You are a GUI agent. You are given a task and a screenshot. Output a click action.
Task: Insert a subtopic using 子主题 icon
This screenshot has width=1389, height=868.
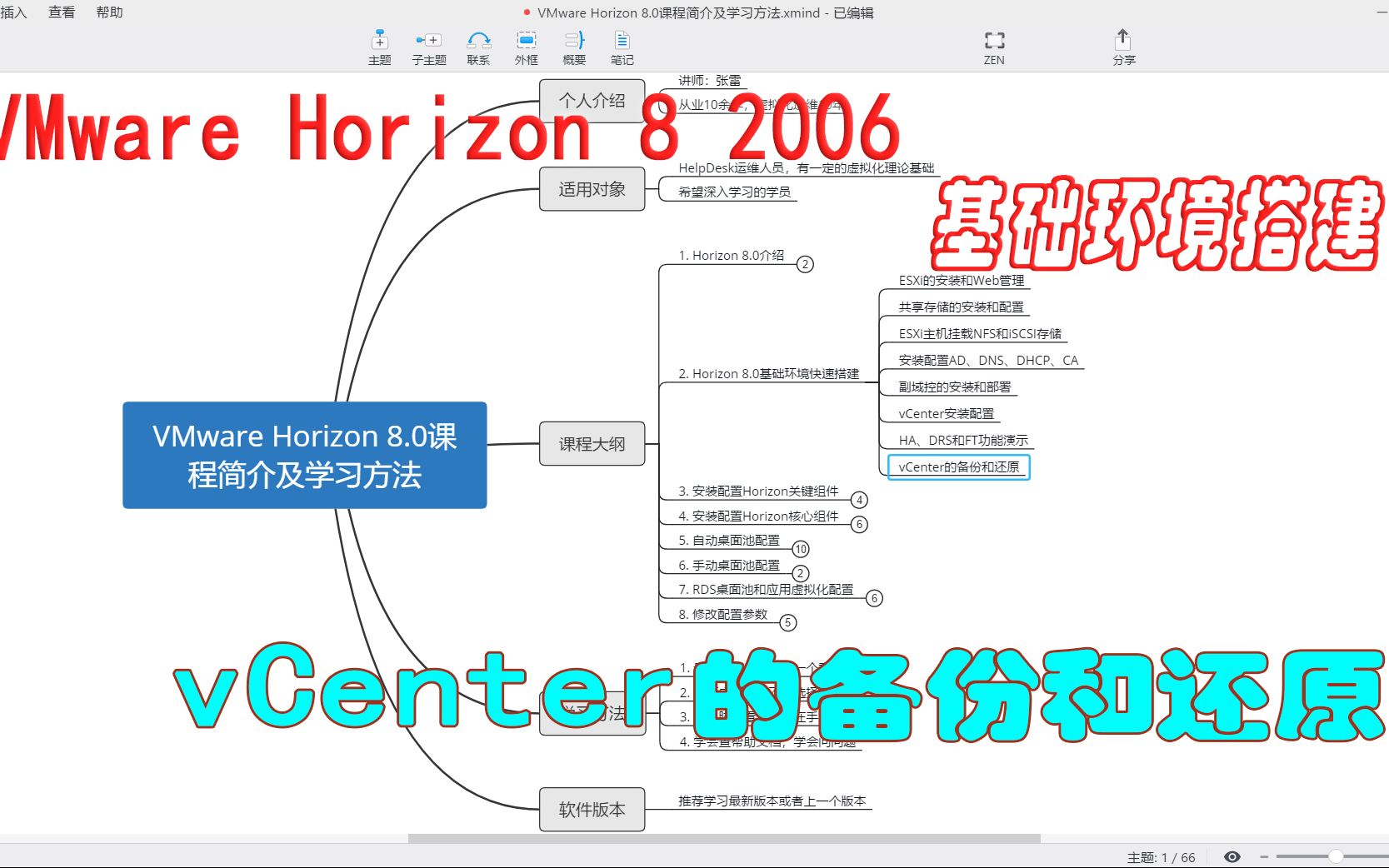tap(428, 47)
